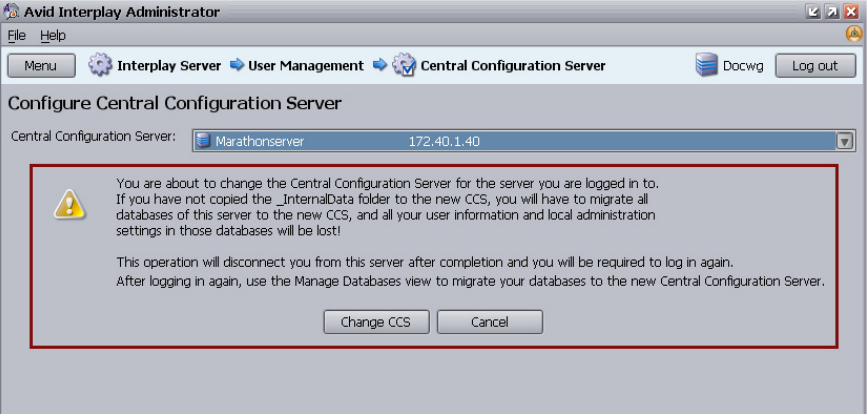Screen dimensions: 867x414
Task: Click the Avid logo icon near menu bar
Action: 854,34
